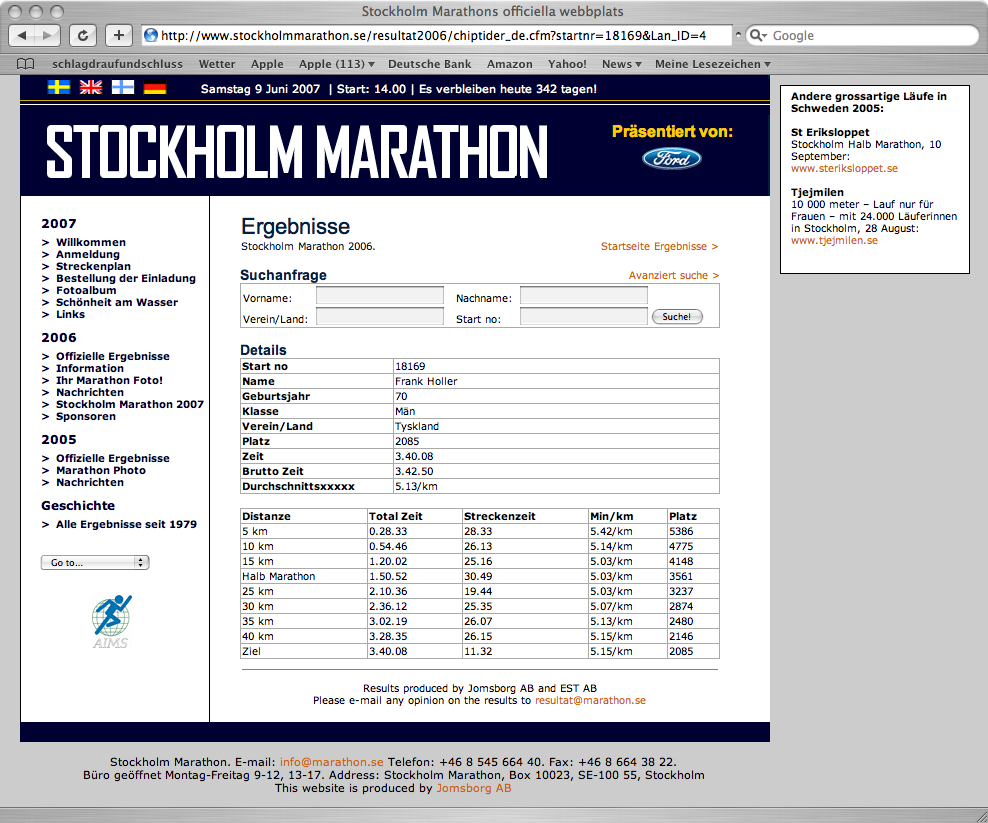Click the Vorname input field
The width and height of the screenshot is (988, 823).
click(380, 296)
